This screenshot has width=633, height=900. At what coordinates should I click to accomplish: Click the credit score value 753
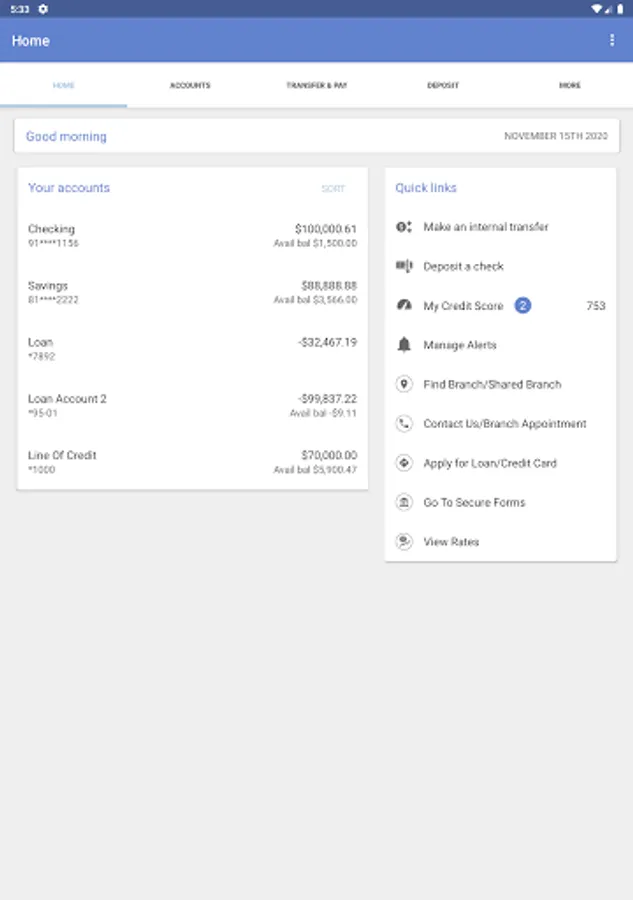click(596, 306)
